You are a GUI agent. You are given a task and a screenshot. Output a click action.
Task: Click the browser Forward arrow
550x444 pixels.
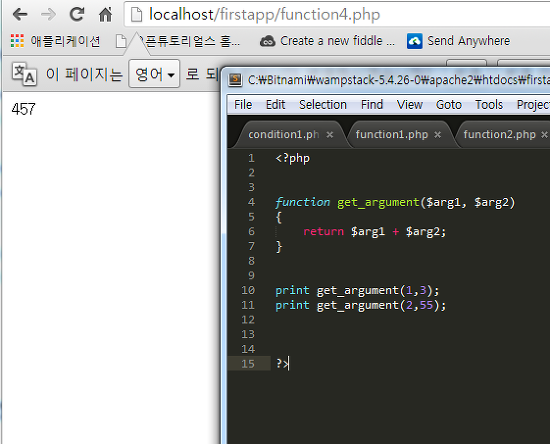coord(48,14)
